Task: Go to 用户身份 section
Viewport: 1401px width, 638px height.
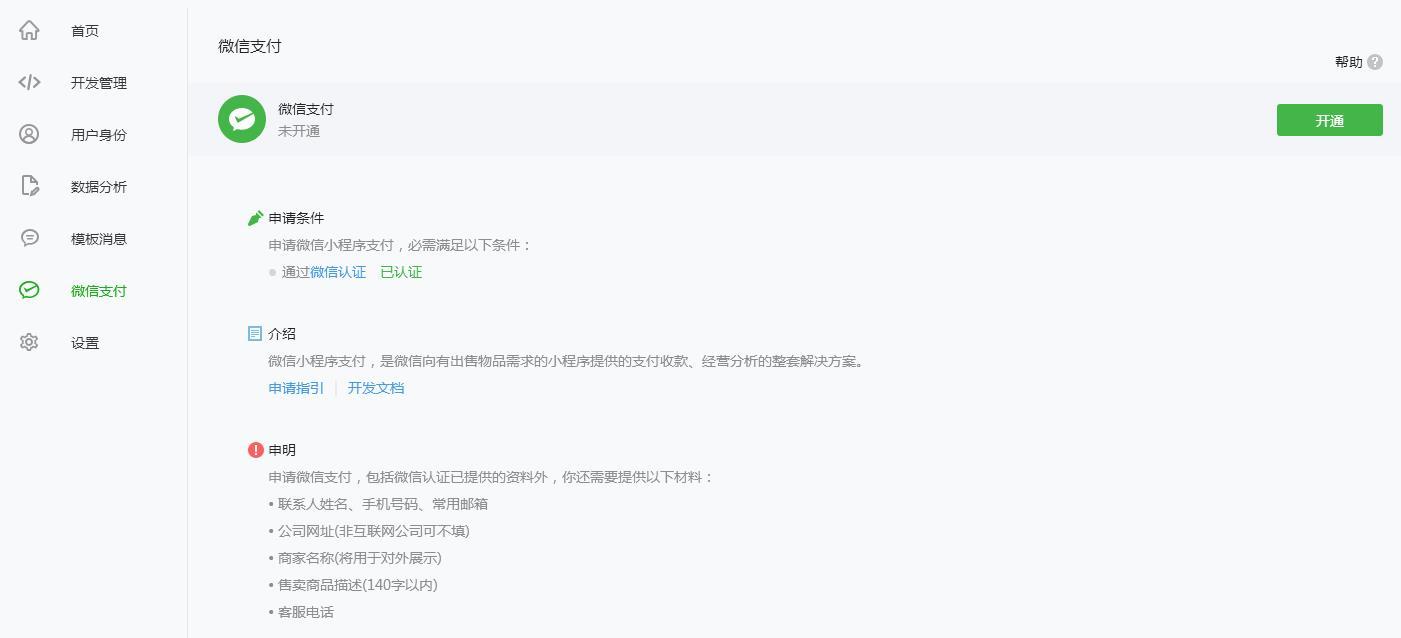Action: [99, 135]
